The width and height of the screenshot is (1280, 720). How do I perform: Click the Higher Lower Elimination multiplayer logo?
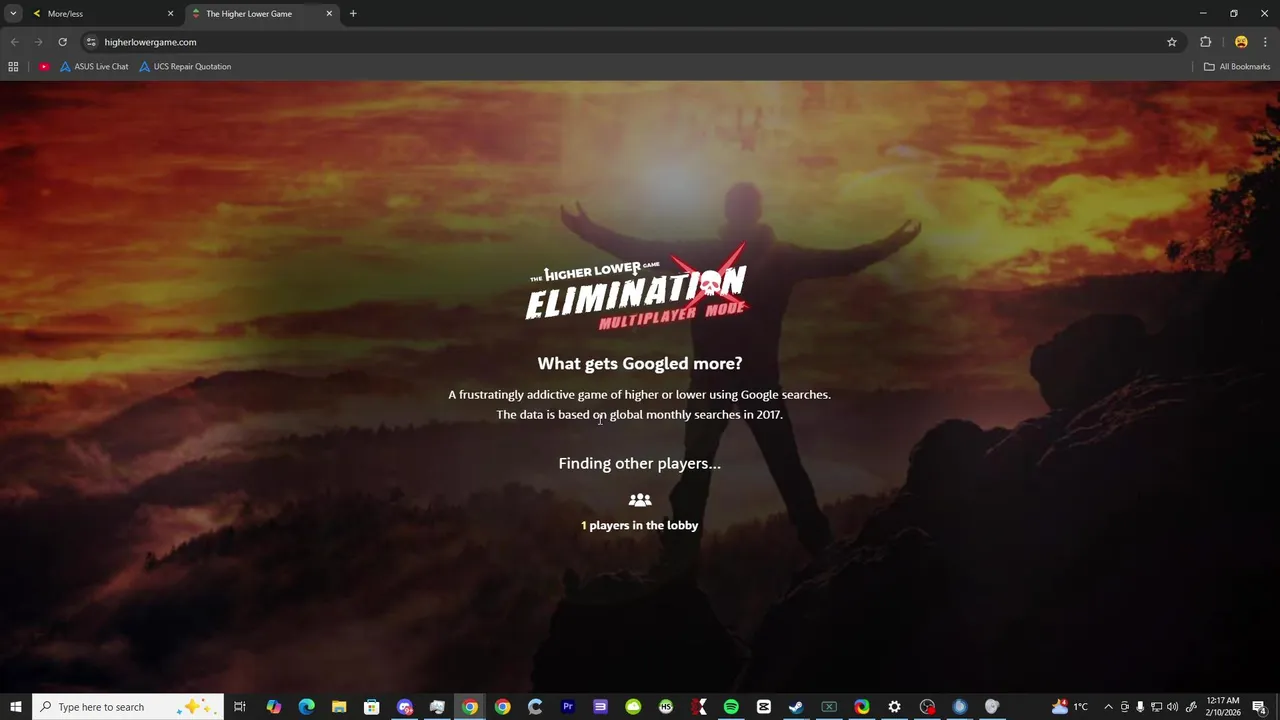click(x=637, y=287)
